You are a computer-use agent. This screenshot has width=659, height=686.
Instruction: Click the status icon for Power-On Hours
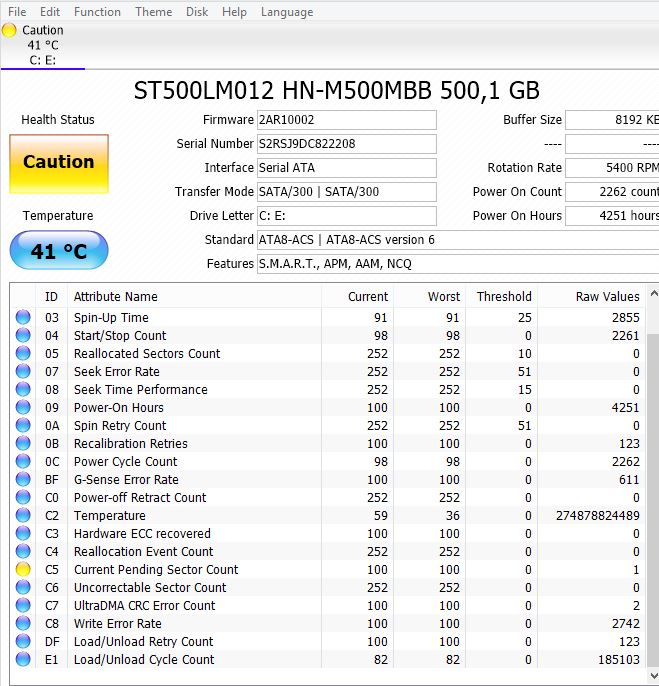point(23,407)
